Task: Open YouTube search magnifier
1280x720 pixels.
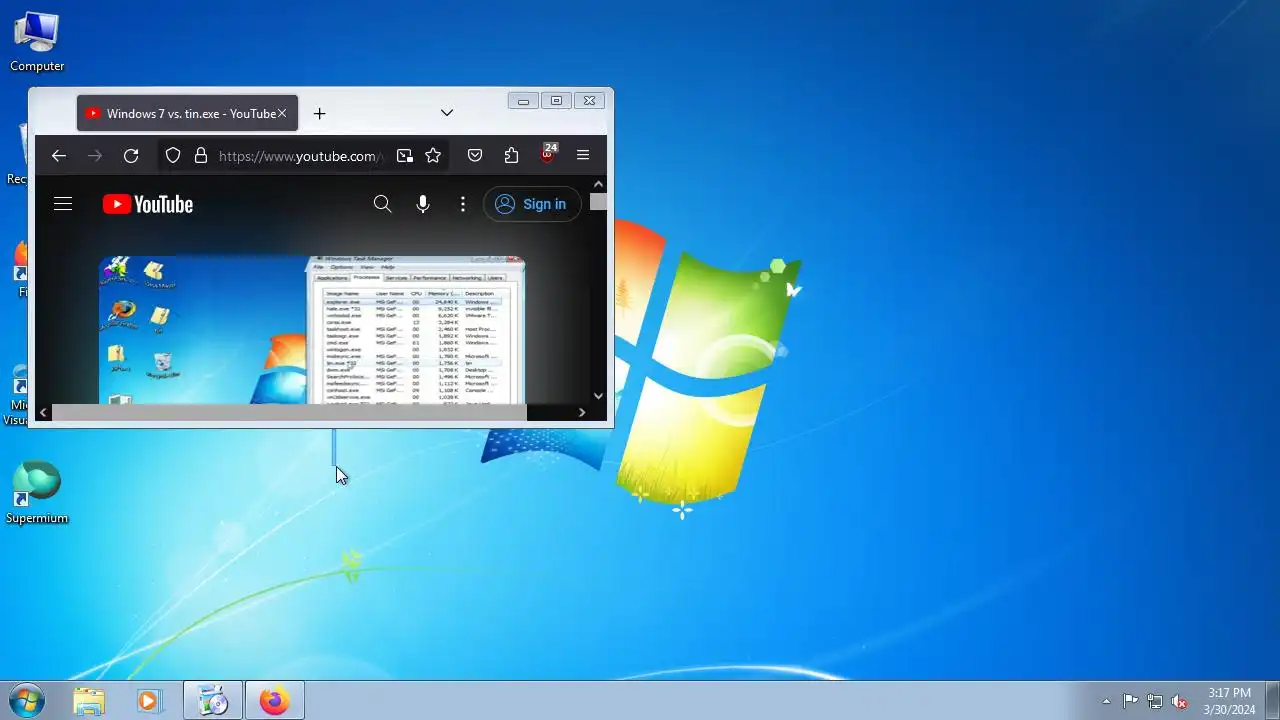Action: point(382,204)
